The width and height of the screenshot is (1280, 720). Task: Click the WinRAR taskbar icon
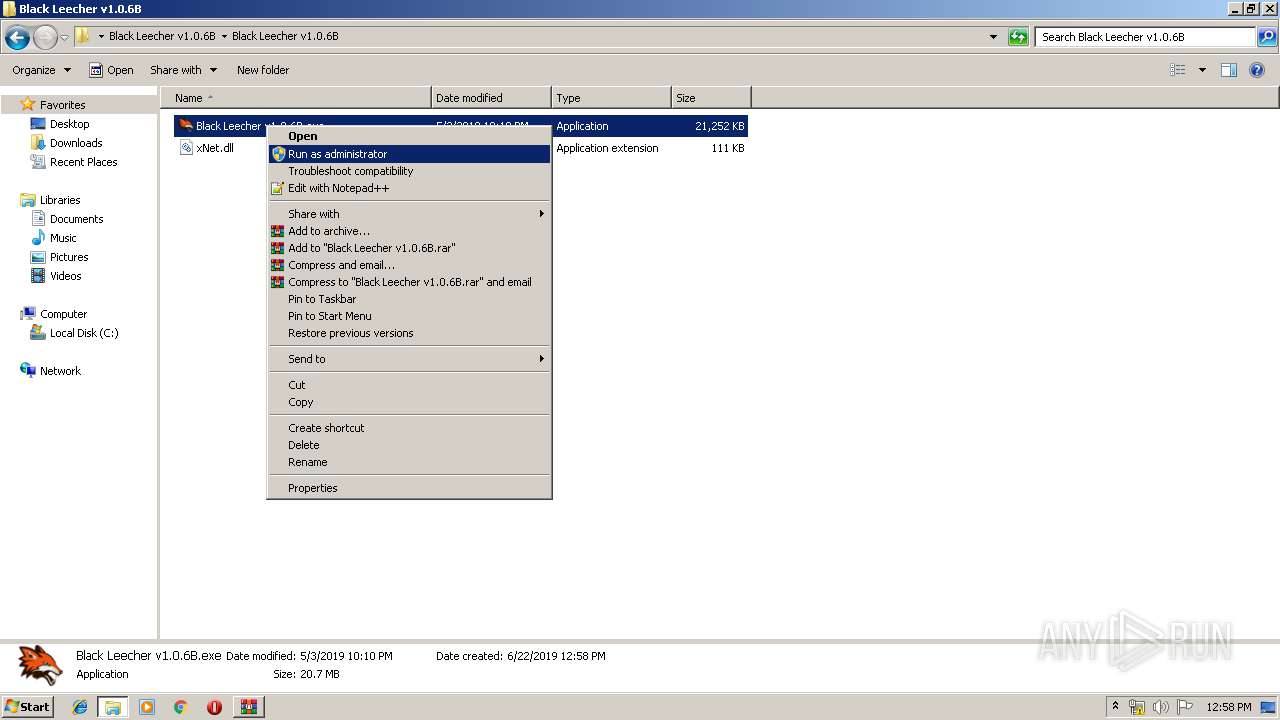coord(248,707)
